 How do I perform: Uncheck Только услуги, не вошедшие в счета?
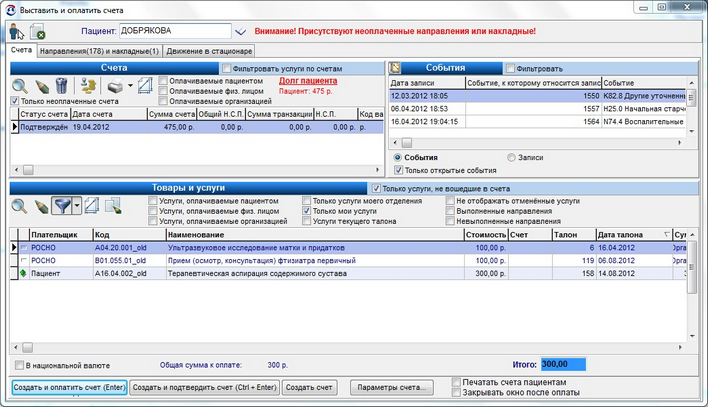(376, 188)
